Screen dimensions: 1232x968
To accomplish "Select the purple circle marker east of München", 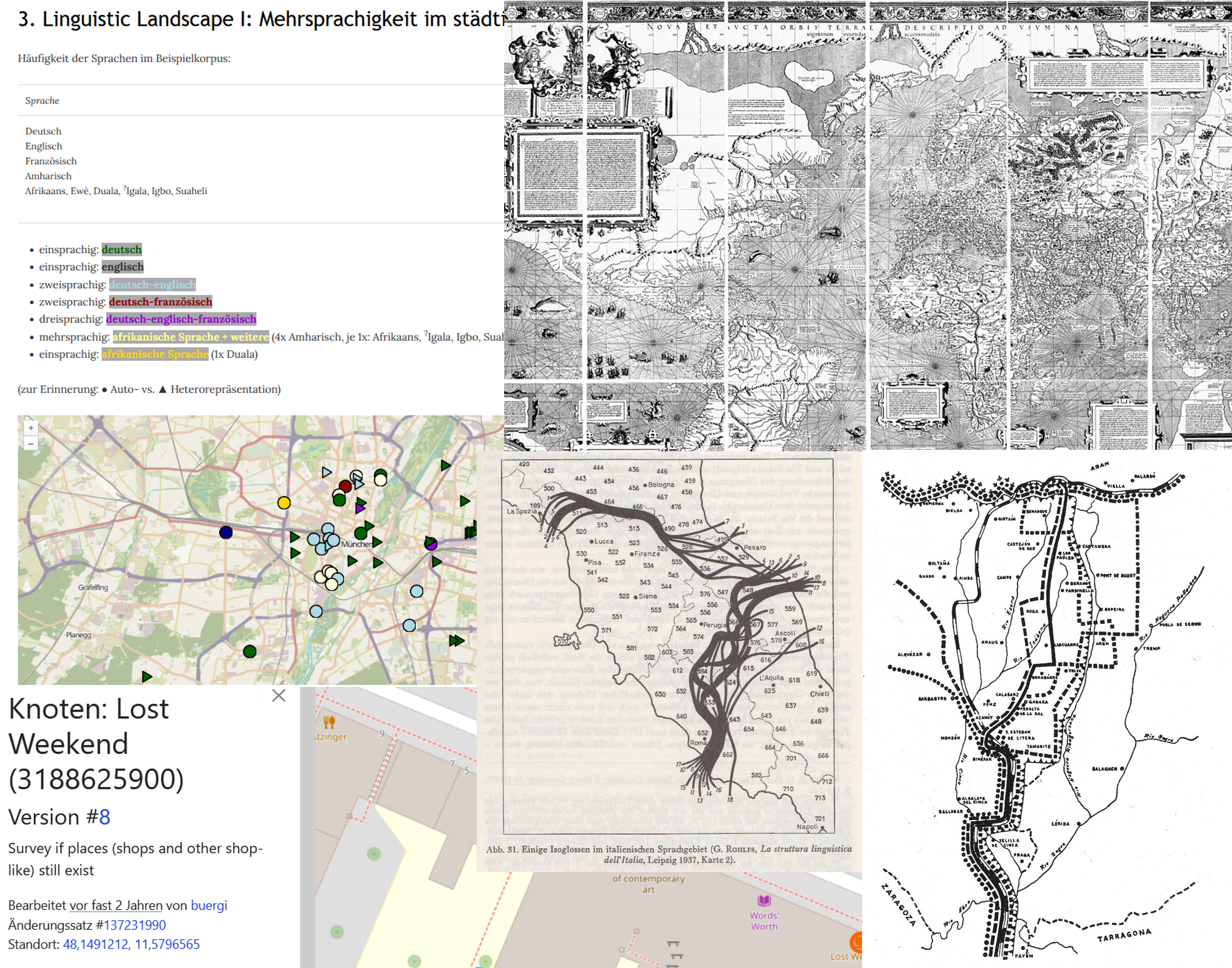I will 431,544.
